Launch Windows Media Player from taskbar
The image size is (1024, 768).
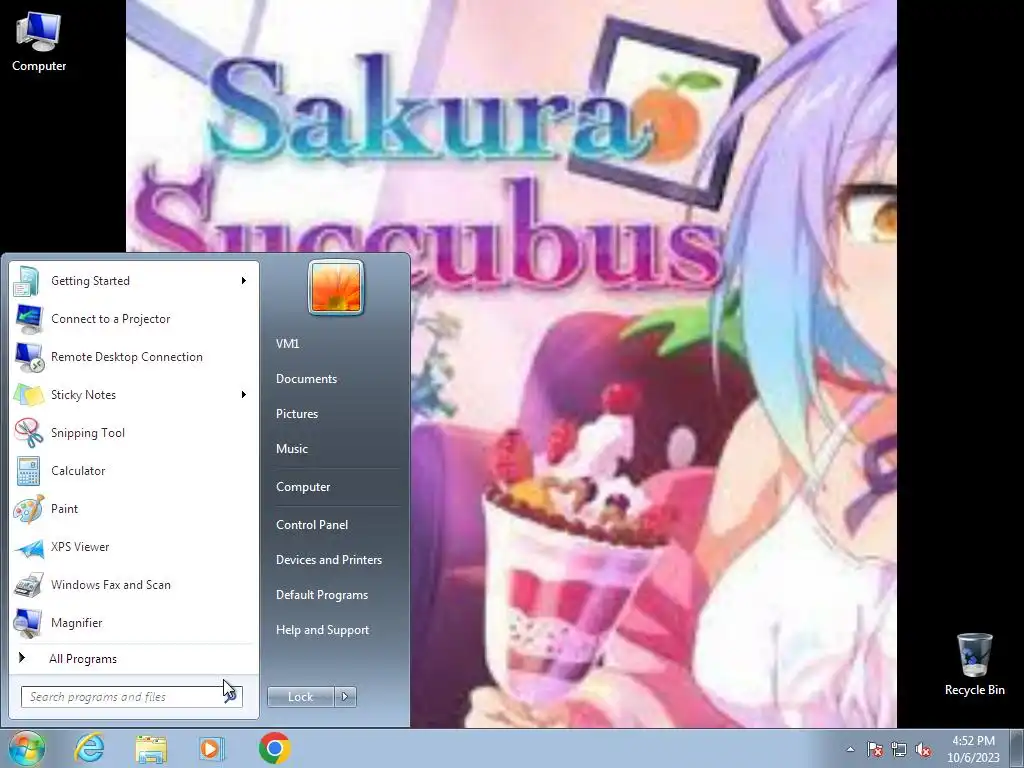coord(212,748)
